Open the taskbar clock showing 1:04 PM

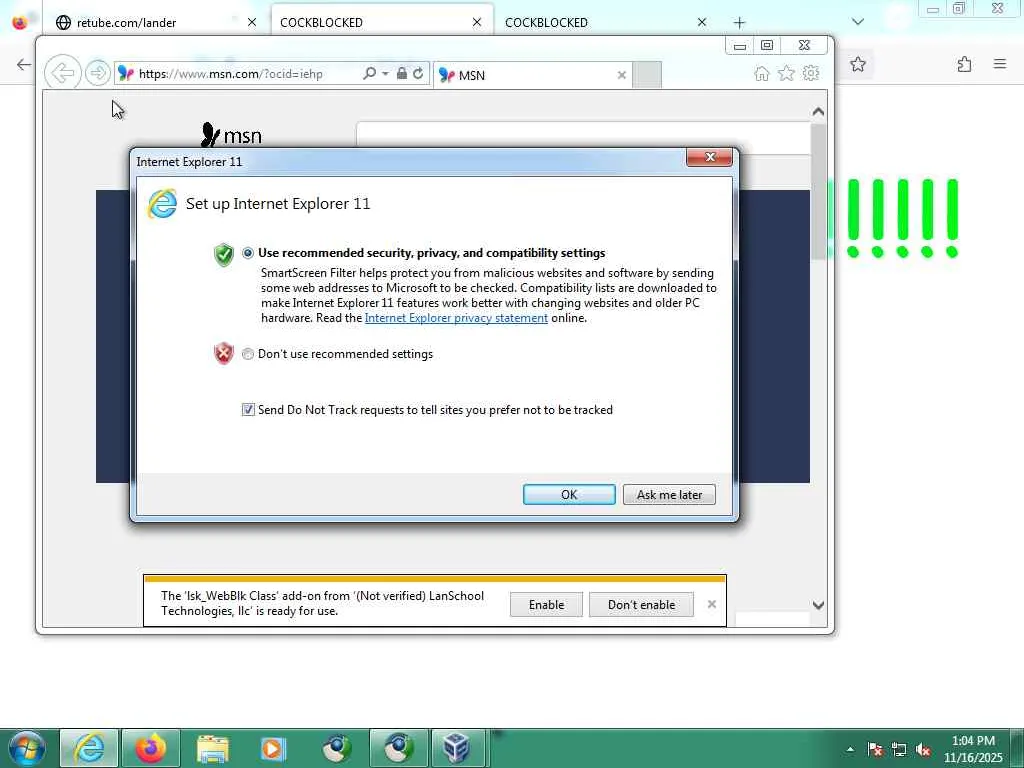(973, 749)
